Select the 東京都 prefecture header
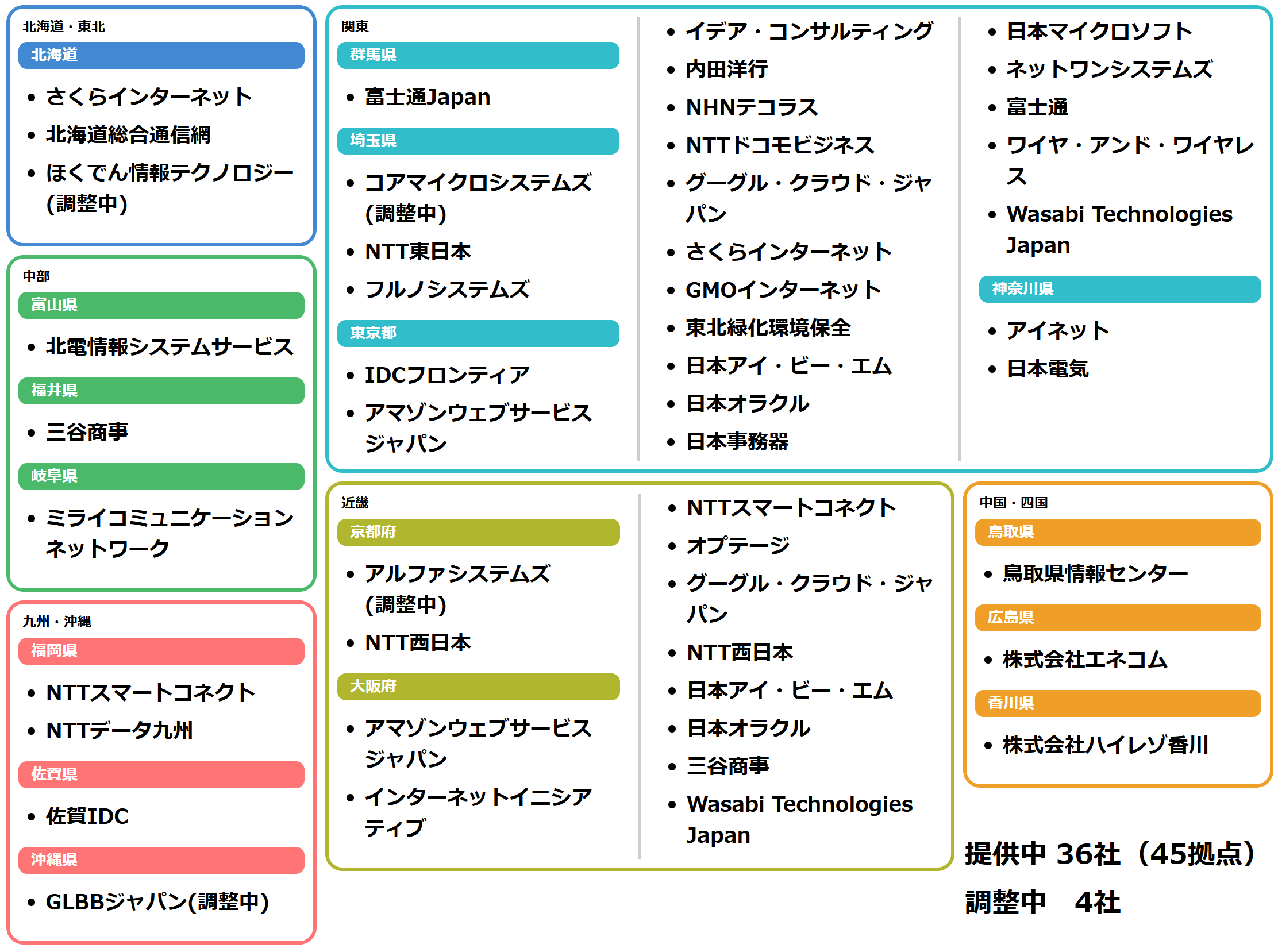The width and height of the screenshot is (1278, 952). coord(478,333)
